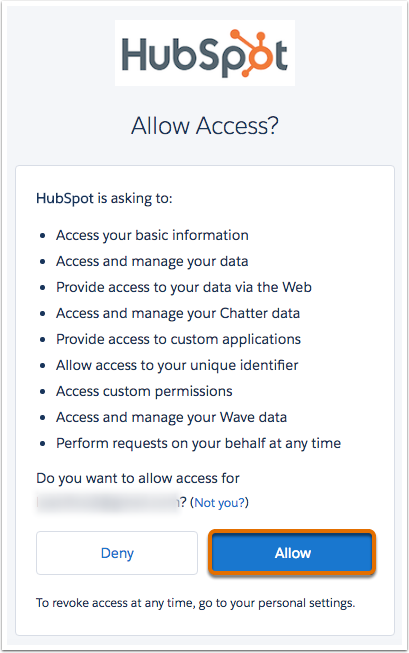Click the Deny button
Screen dimensions: 409x653
point(117,553)
